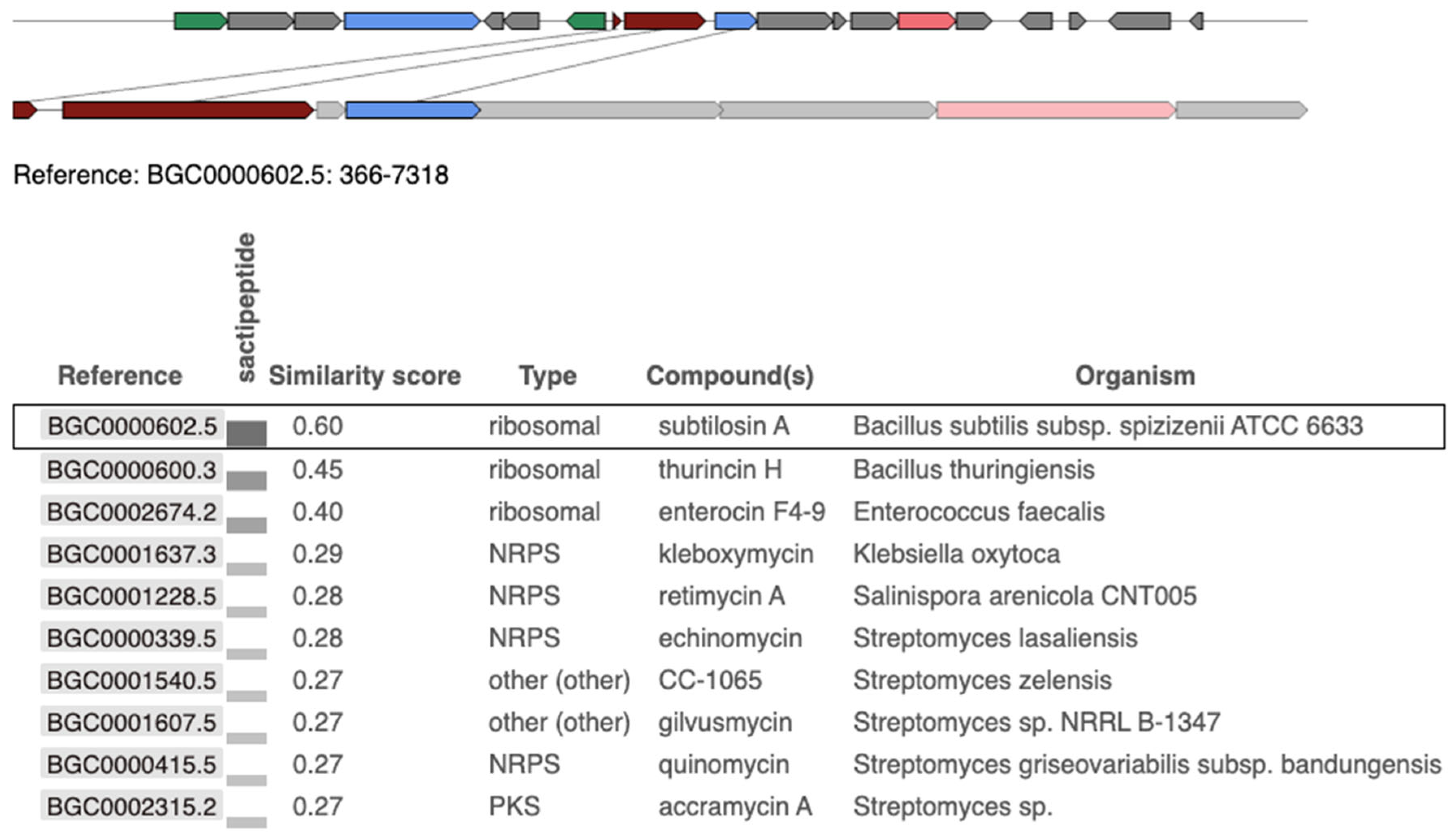Select the large dark red gene in top cluster
The height and width of the screenshot is (840, 1456).
664,22
